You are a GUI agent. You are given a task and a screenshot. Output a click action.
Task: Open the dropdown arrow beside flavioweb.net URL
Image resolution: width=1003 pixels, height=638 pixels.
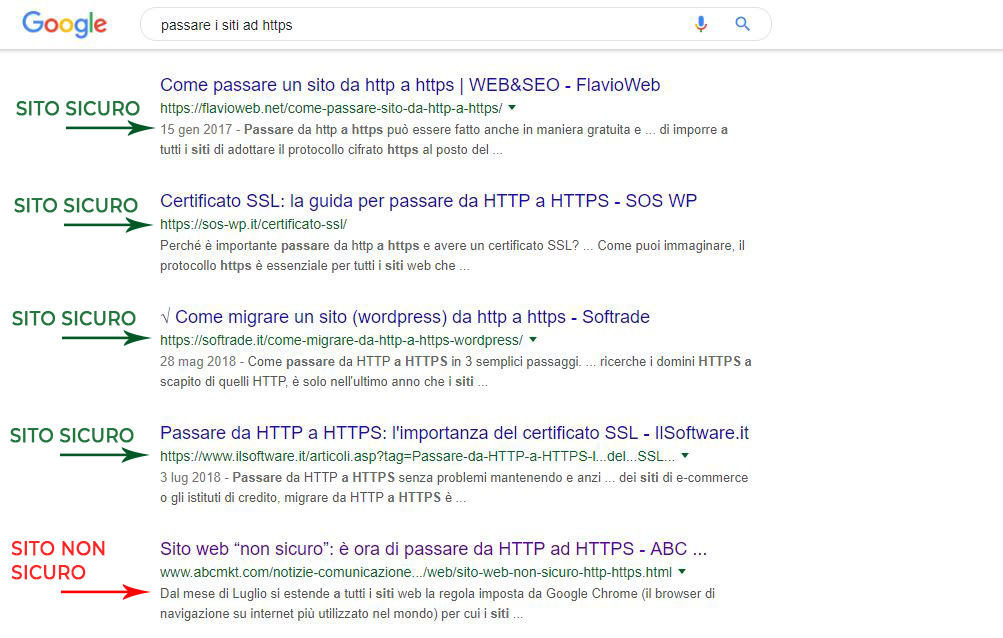pos(512,108)
